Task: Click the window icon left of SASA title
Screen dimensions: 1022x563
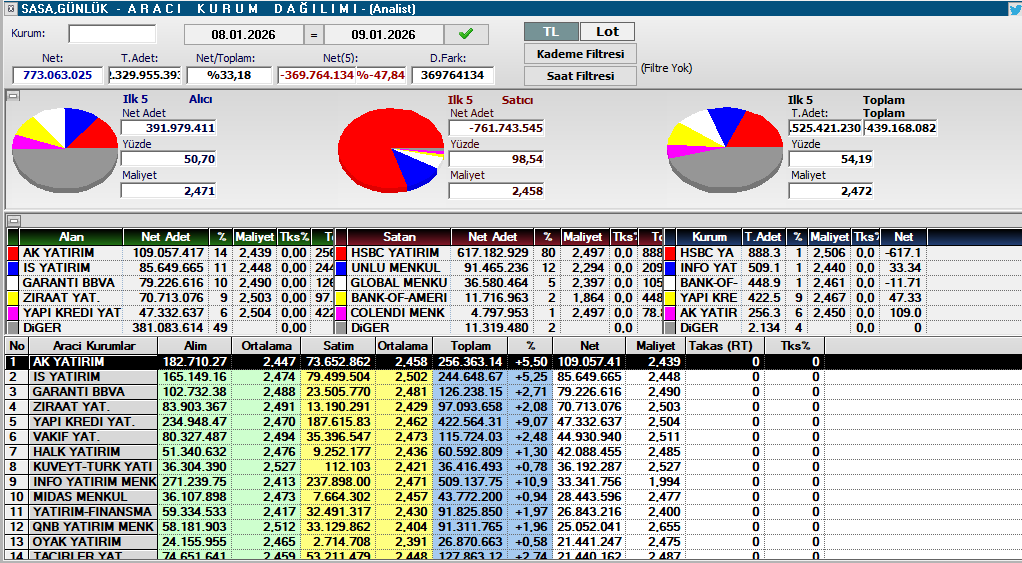Action: [6, 8]
